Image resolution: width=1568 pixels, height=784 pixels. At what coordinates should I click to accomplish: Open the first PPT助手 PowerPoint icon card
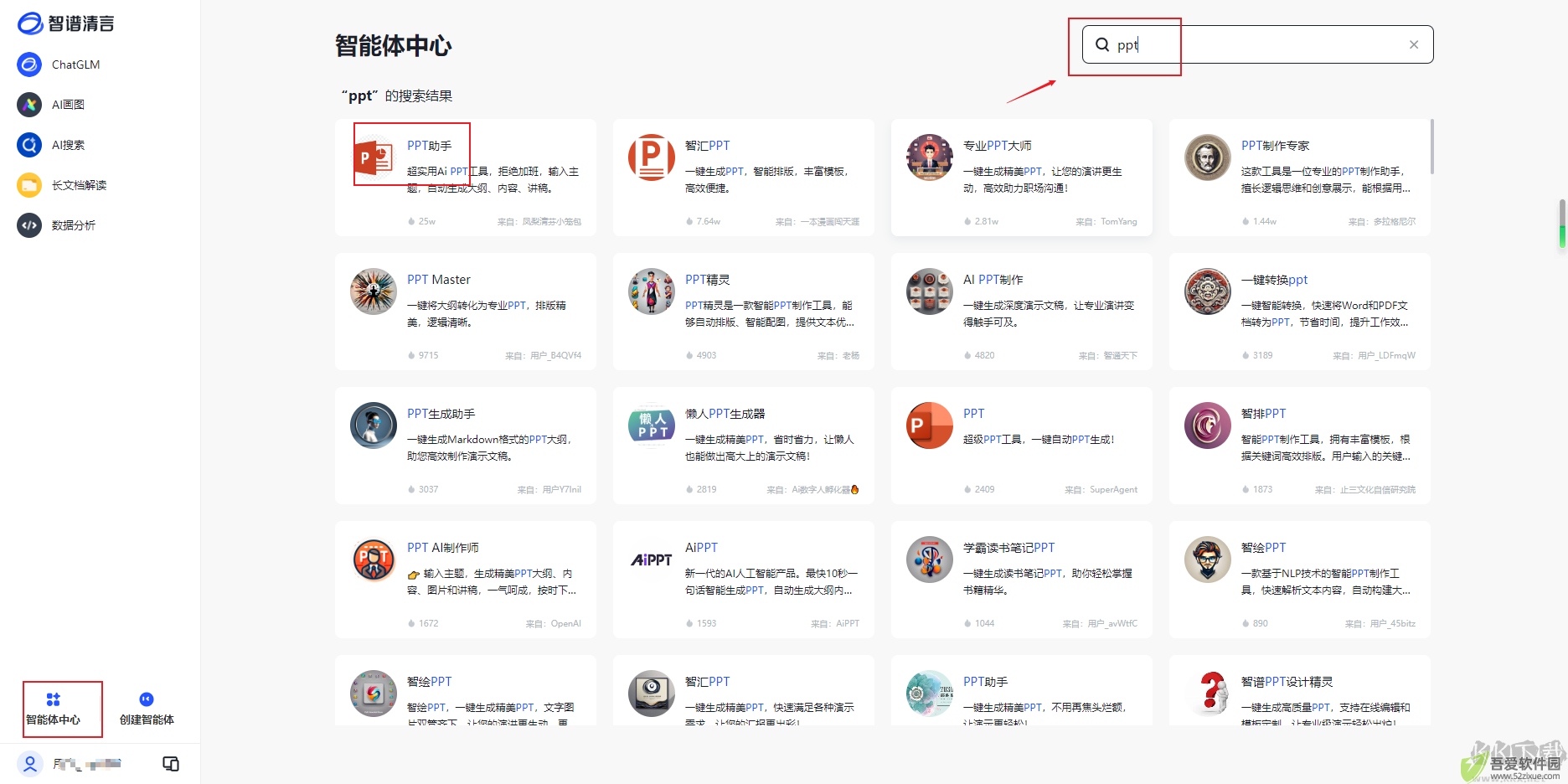pyautogui.click(x=374, y=157)
